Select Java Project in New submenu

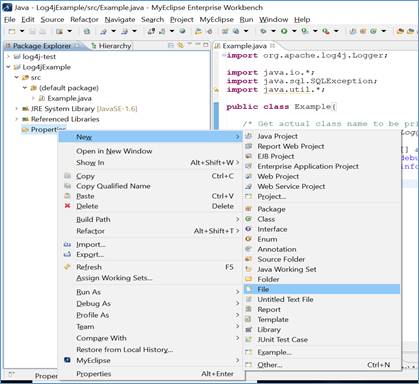(x=322, y=136)
